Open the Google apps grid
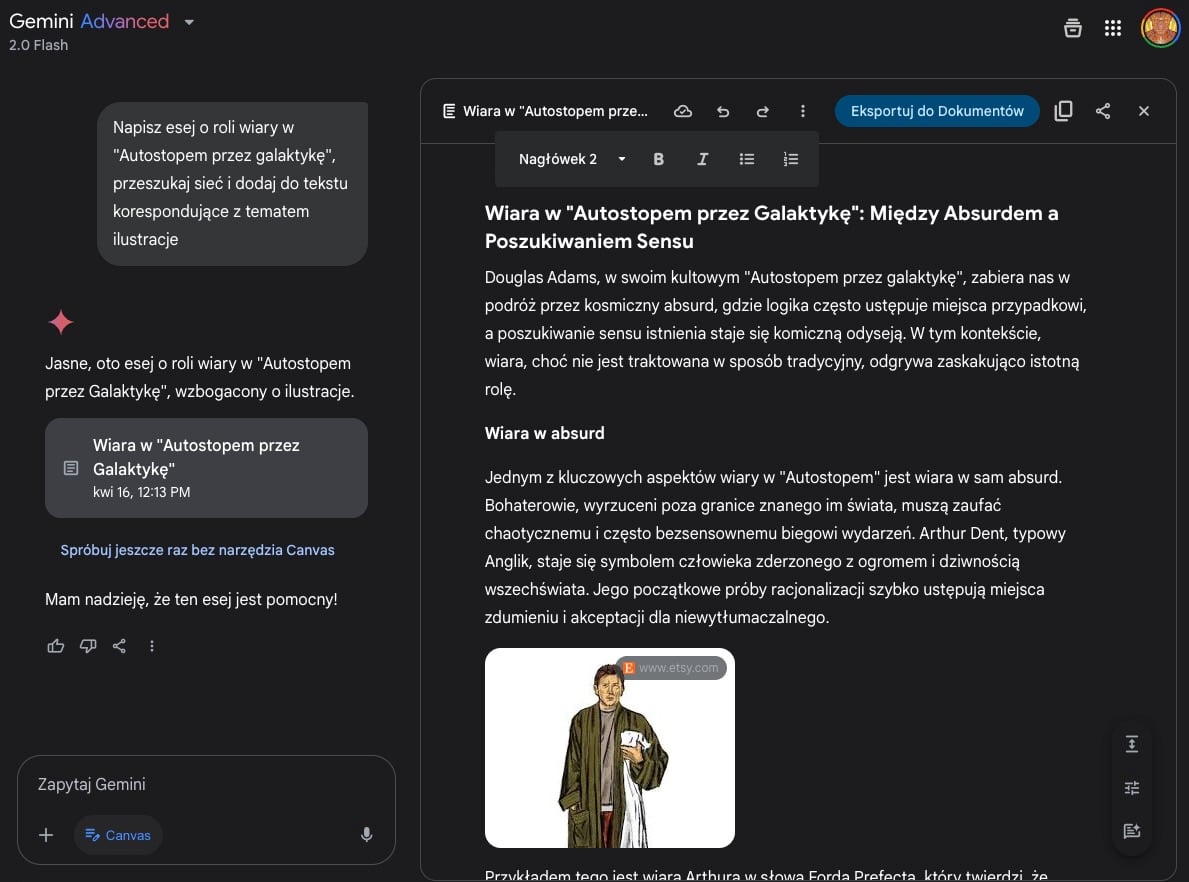The height and width of the screenshot is (882, 1189). (1112, 28)
